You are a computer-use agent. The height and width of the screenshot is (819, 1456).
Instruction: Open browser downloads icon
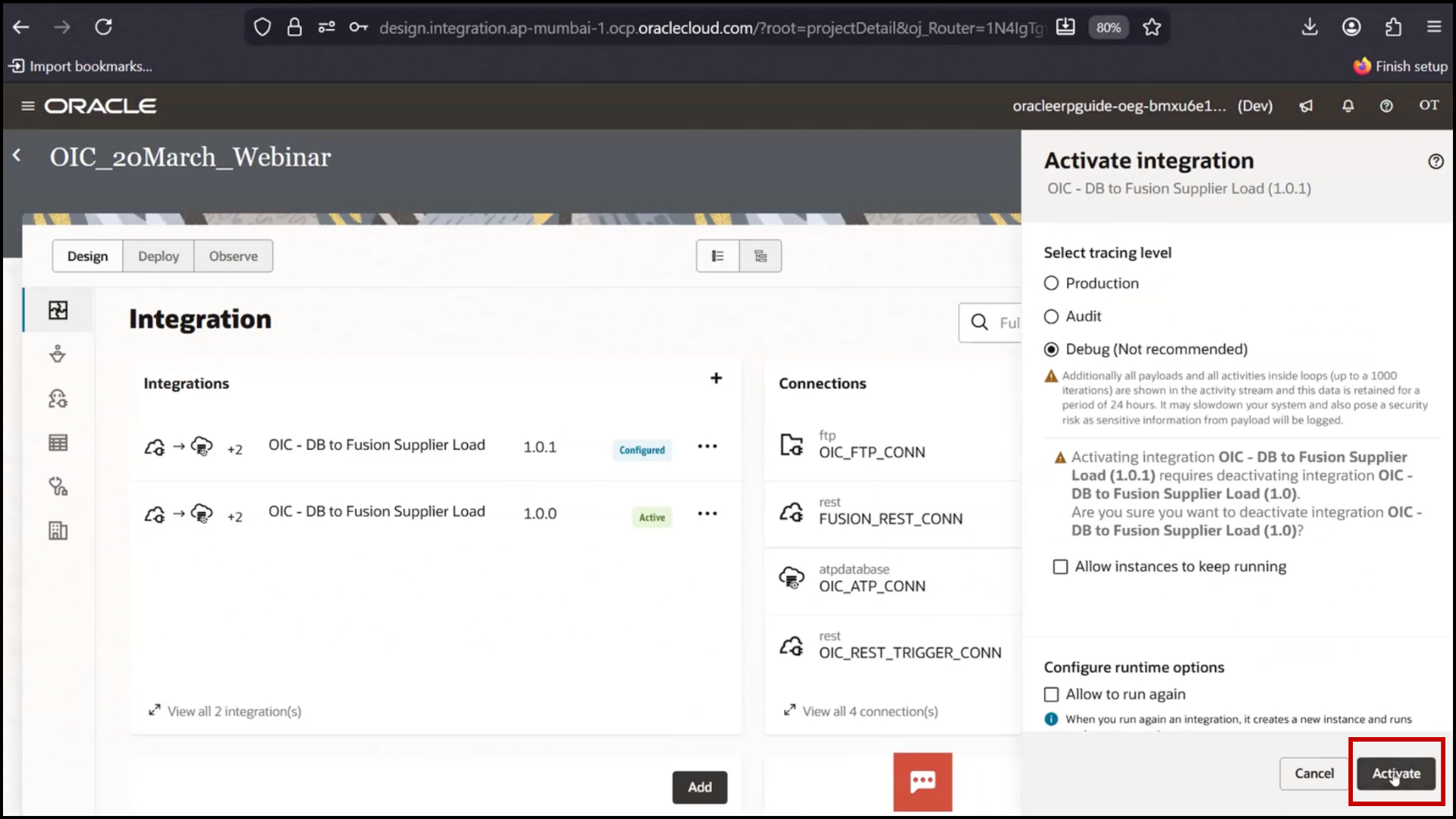point(1310,27)
